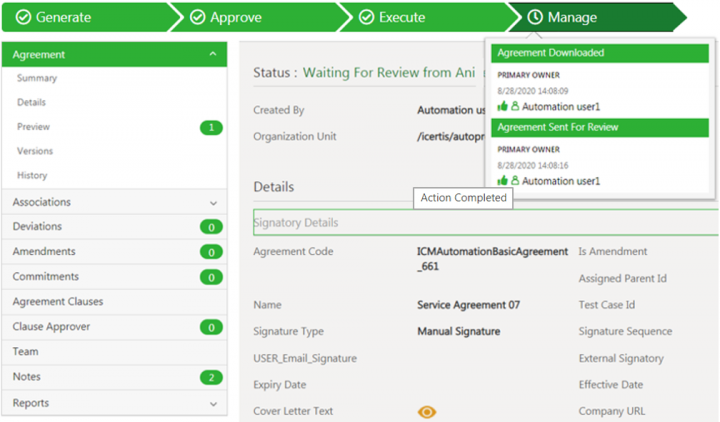Select Versions under Agreement

(35, 151)
